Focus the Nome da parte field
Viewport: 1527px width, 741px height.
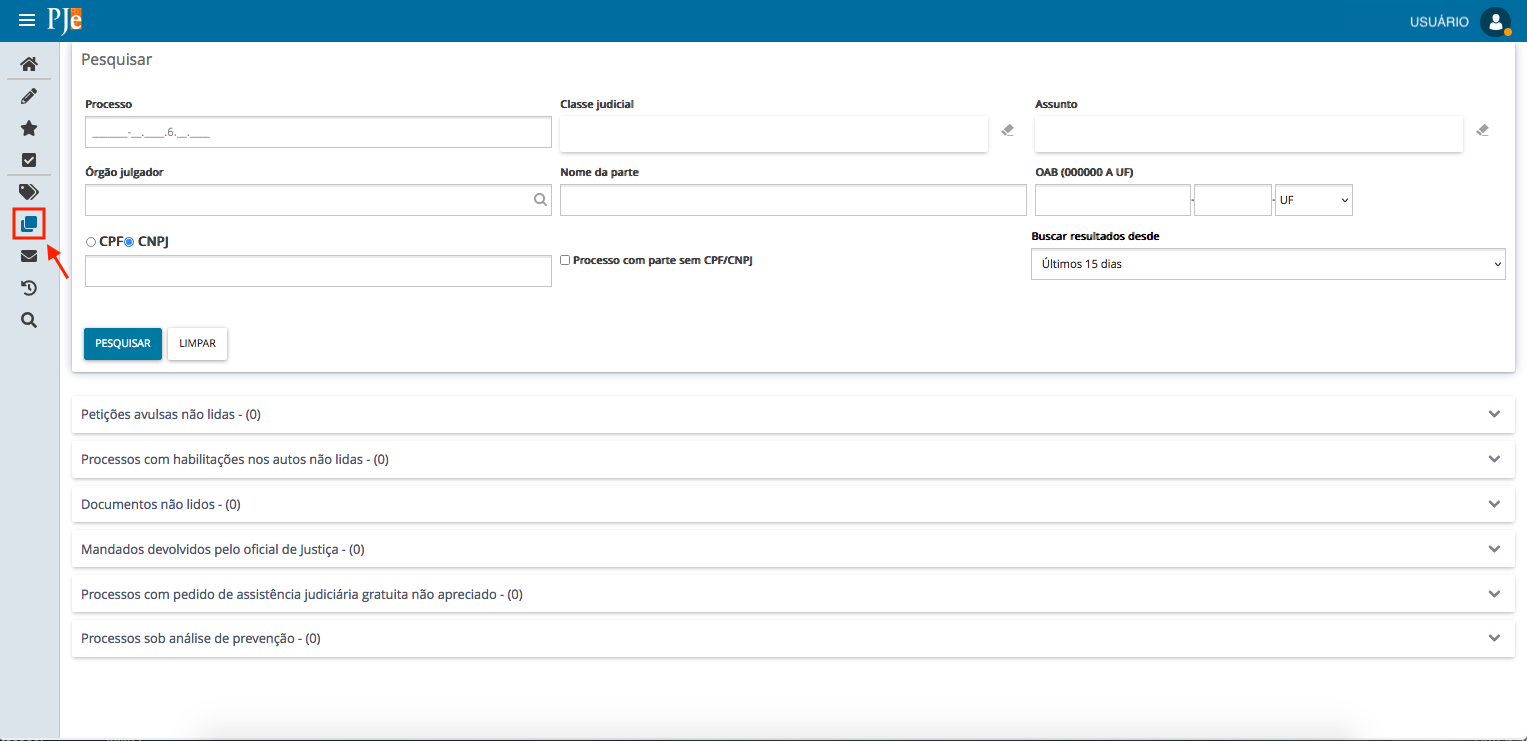tap(793, 200)
